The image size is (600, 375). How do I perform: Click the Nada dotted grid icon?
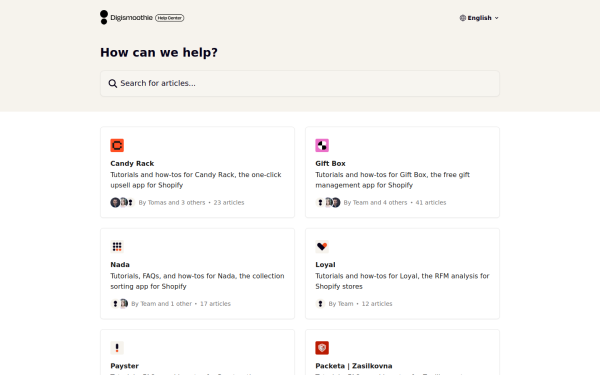click(117, 246)
